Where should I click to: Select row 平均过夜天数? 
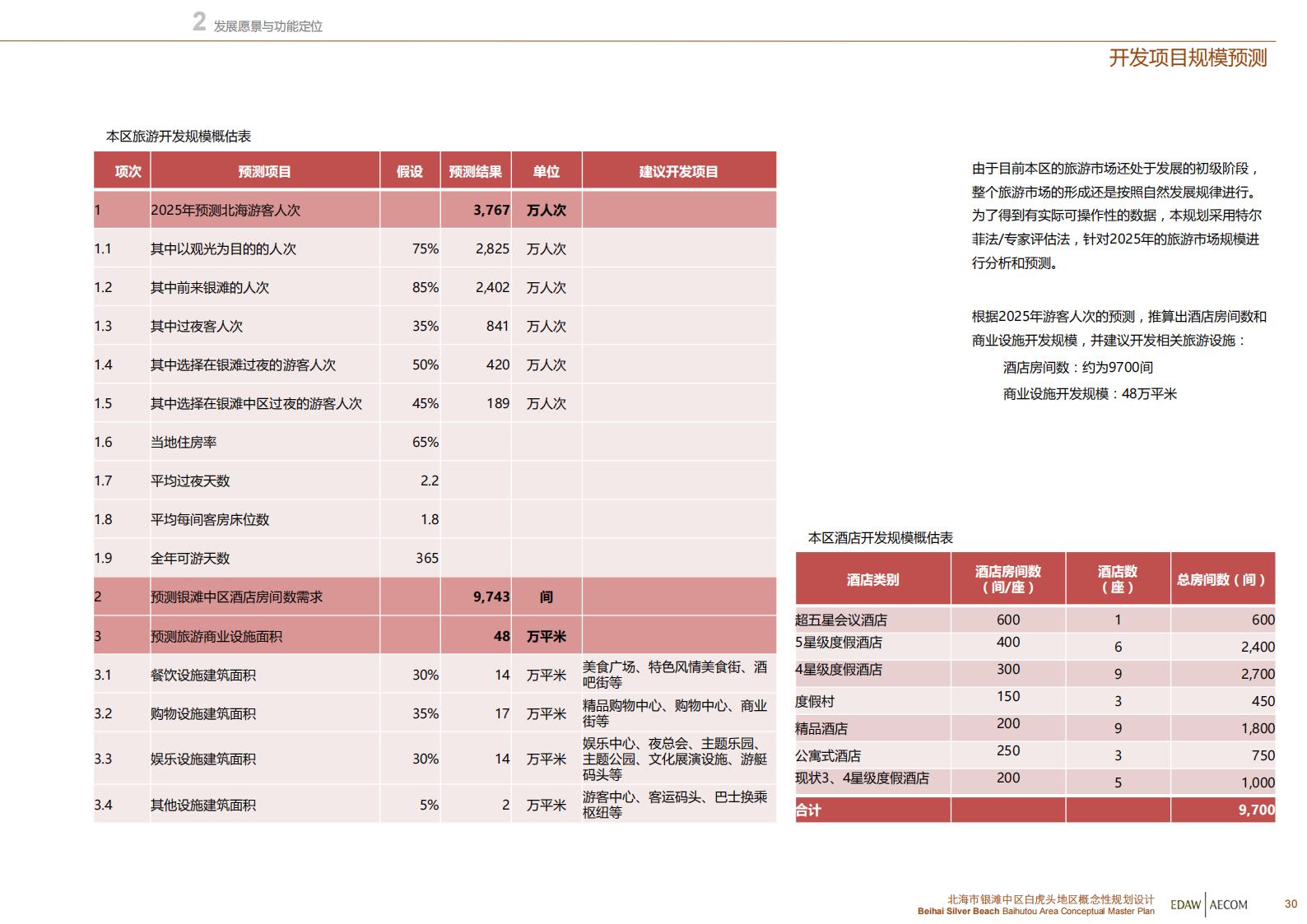tap(435, 481)
